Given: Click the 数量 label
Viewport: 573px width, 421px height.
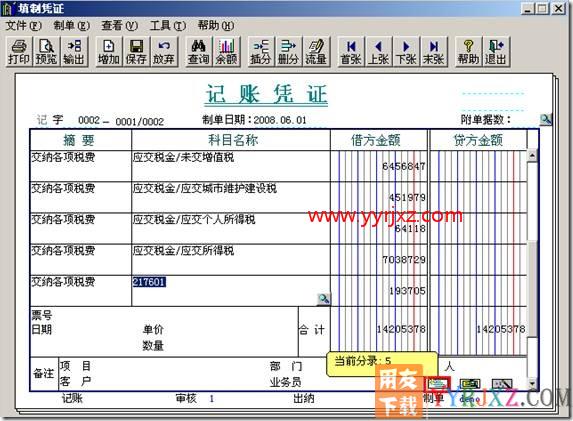Looking at the screenshot, I should (x=153, y=345).
